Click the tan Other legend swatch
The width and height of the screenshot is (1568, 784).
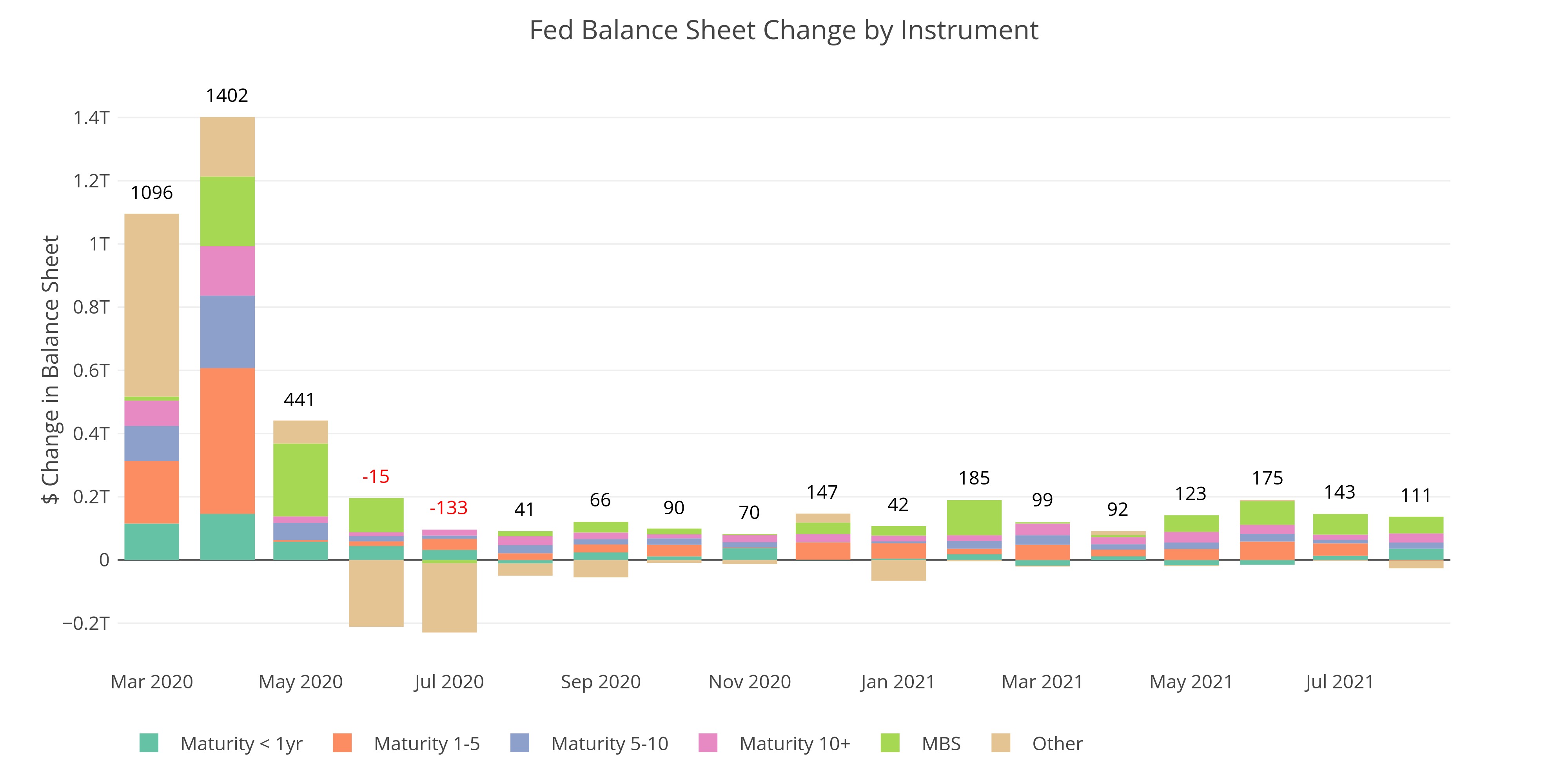click(1001, 743)
